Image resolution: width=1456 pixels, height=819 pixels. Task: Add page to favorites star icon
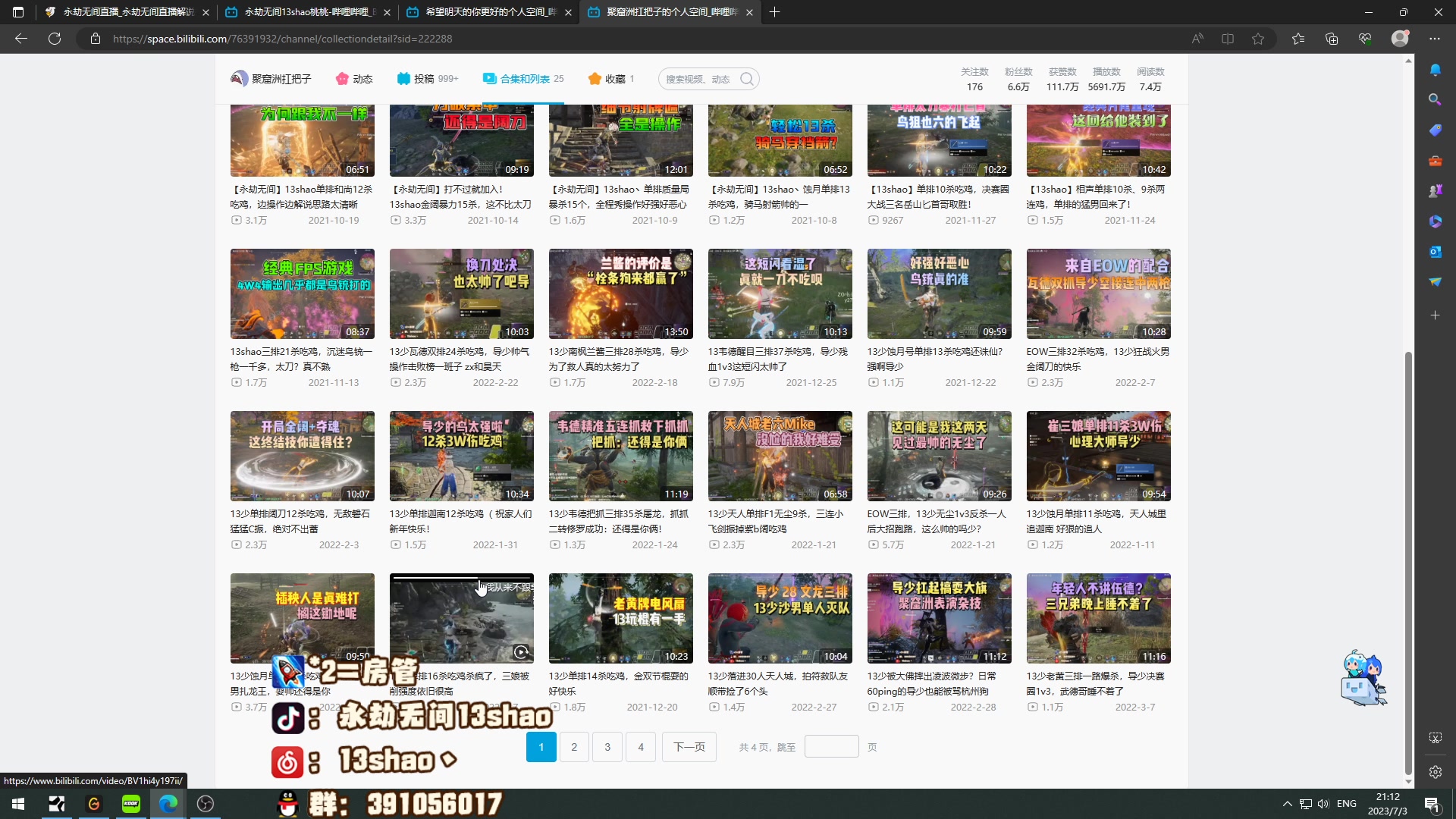(x=1258, y=39)
